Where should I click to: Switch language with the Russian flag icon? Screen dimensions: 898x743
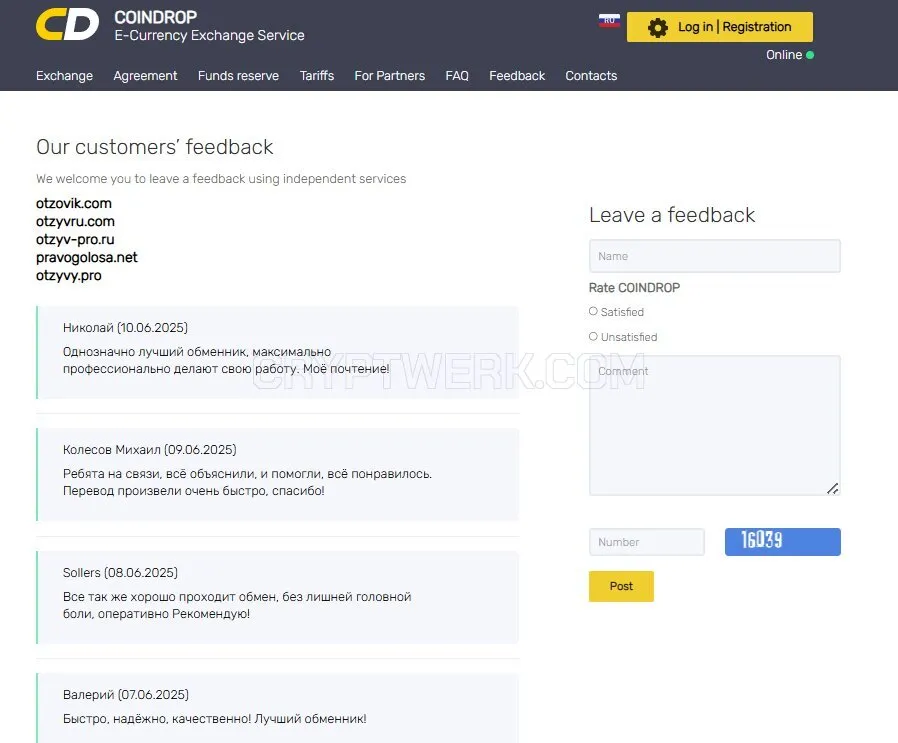tap(609, 21)
